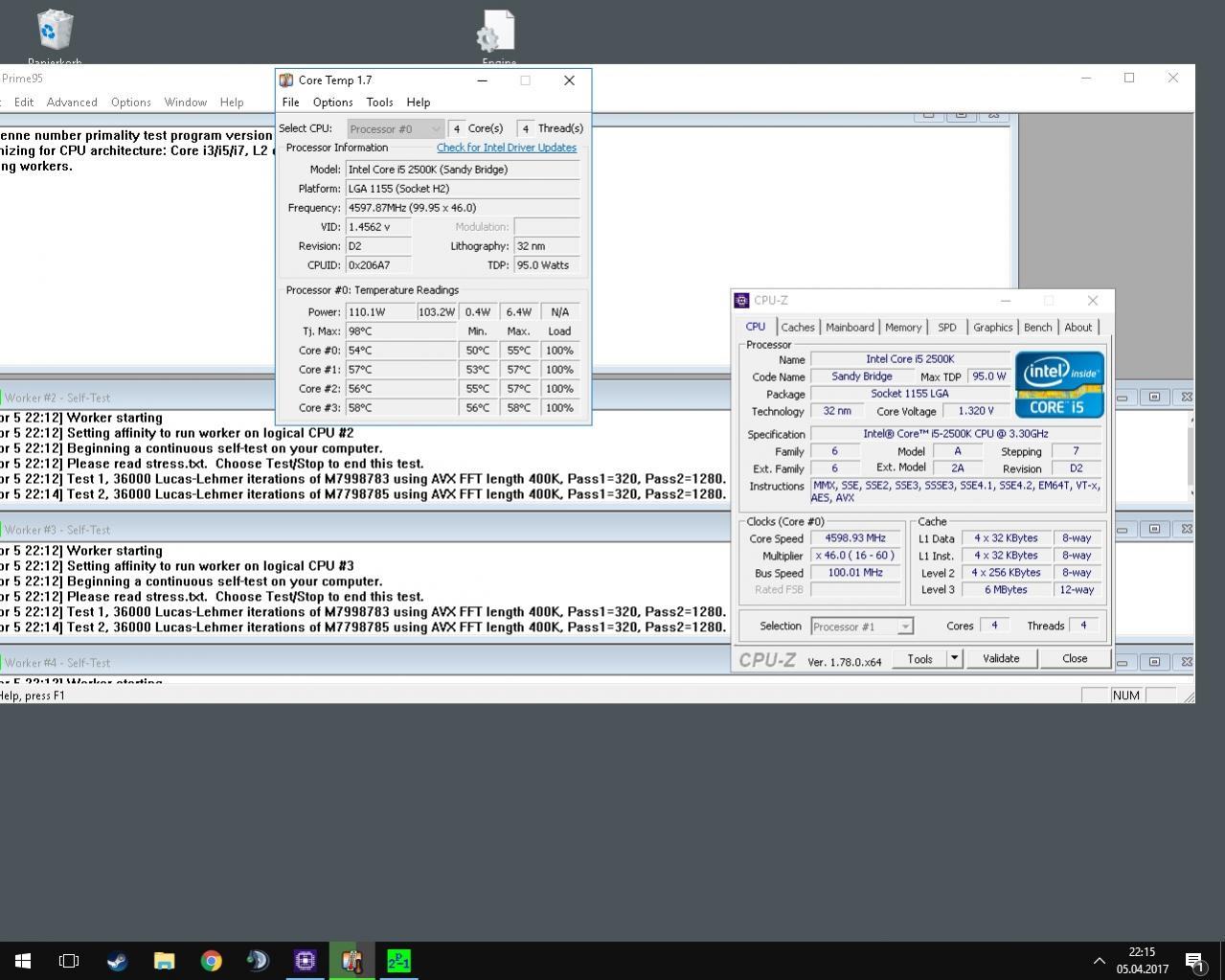Restore Worker #4 child window
This screenshot has height=980, width=1225.
point(1154,662)
